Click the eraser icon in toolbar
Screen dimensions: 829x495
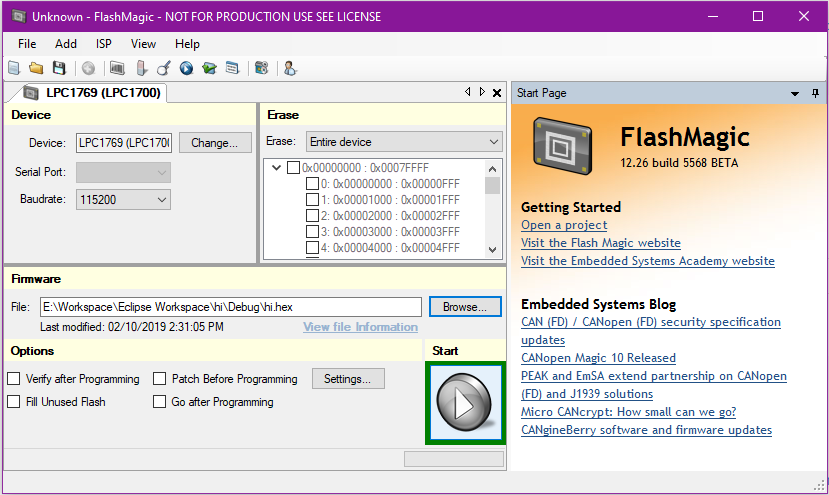(x=140, y=68)
